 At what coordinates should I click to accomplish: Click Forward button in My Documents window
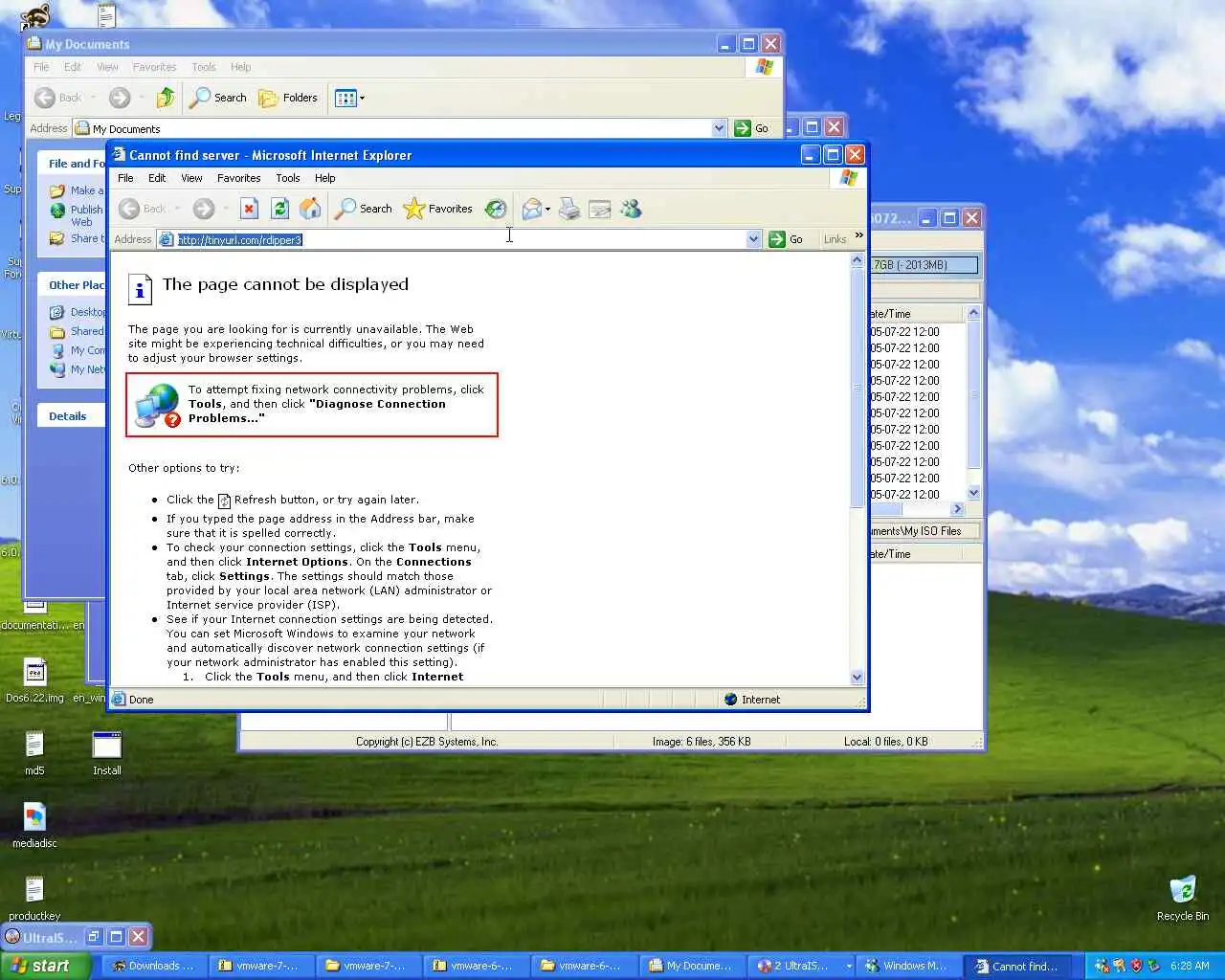tap(120, 98)
